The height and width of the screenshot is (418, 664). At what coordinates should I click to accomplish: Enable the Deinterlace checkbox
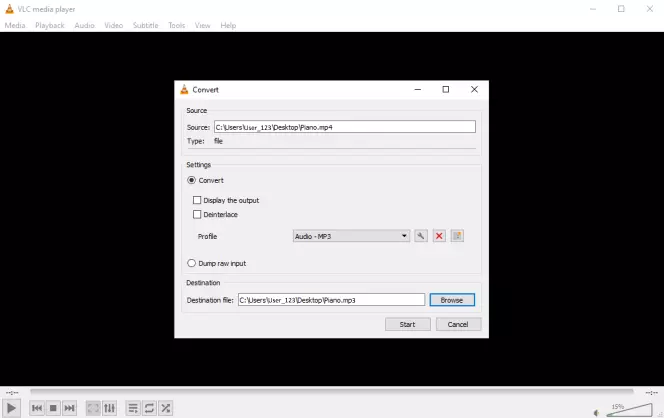[197, 214]
